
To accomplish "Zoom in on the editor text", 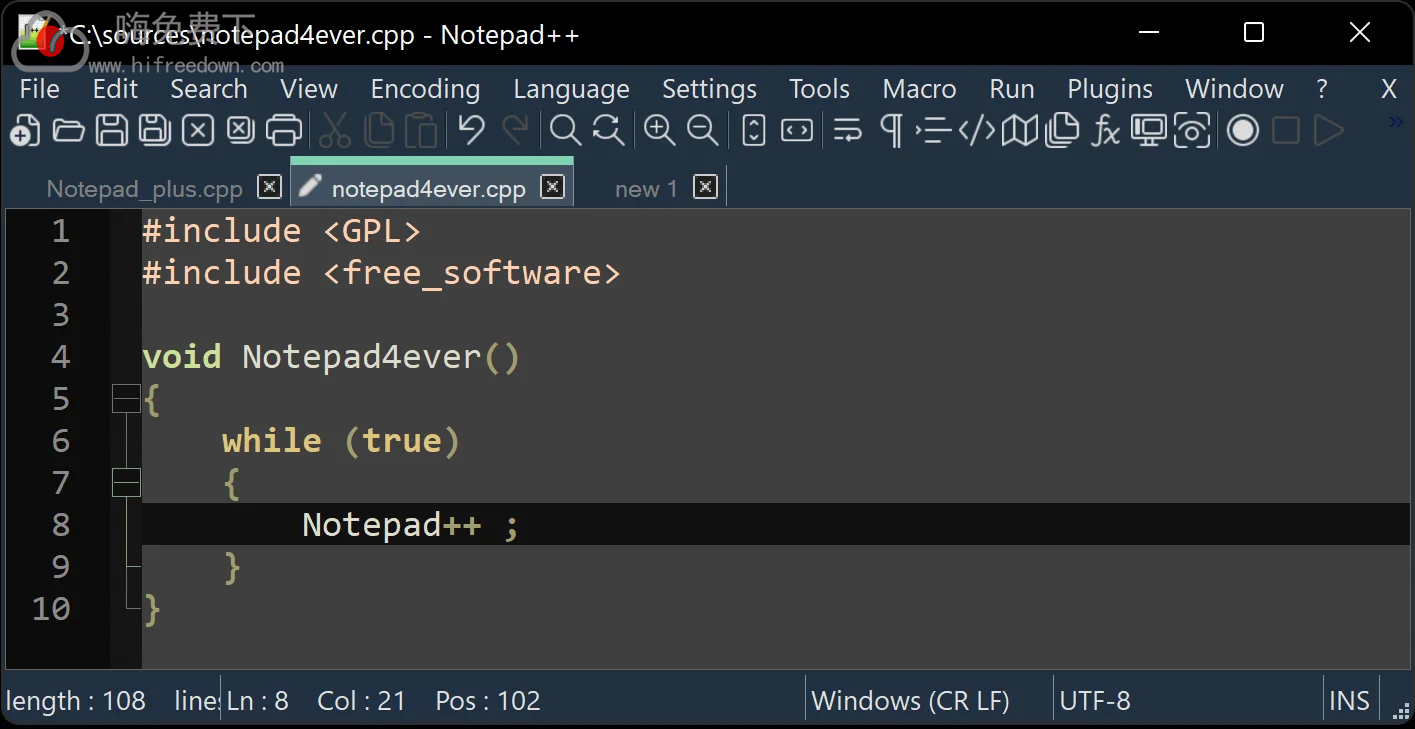I will click(659, 130).
